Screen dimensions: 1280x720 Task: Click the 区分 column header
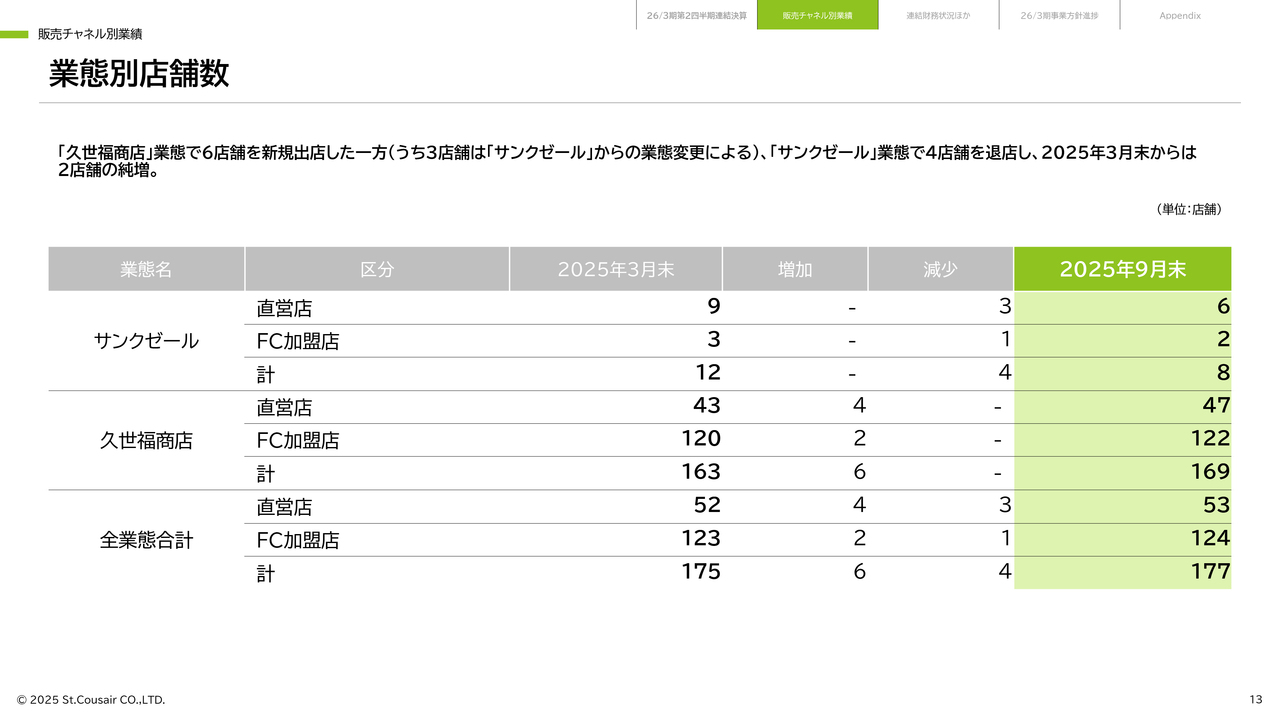(377, 269)
